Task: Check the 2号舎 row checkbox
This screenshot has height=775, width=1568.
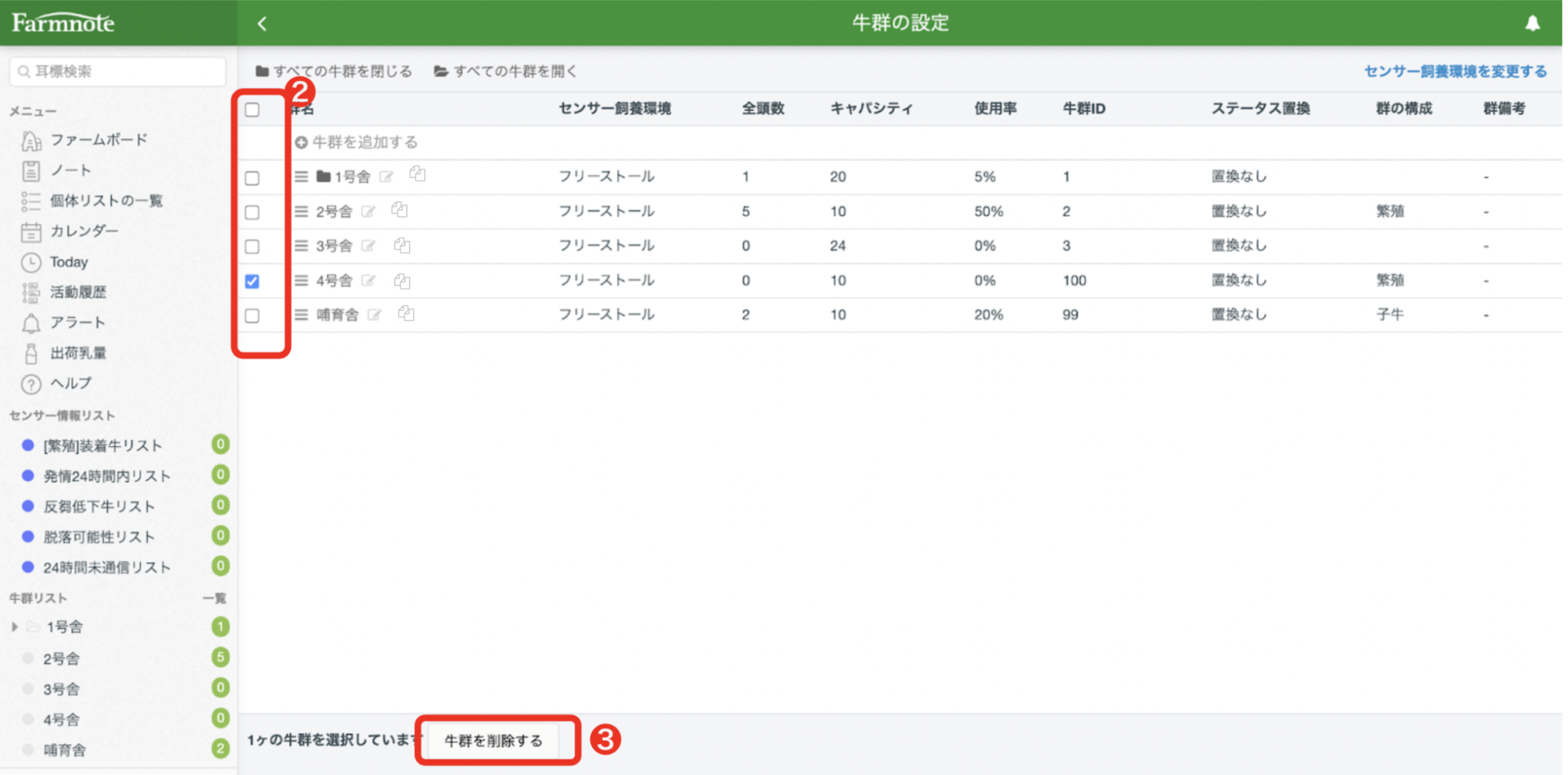Action: (x=252, y=212)
